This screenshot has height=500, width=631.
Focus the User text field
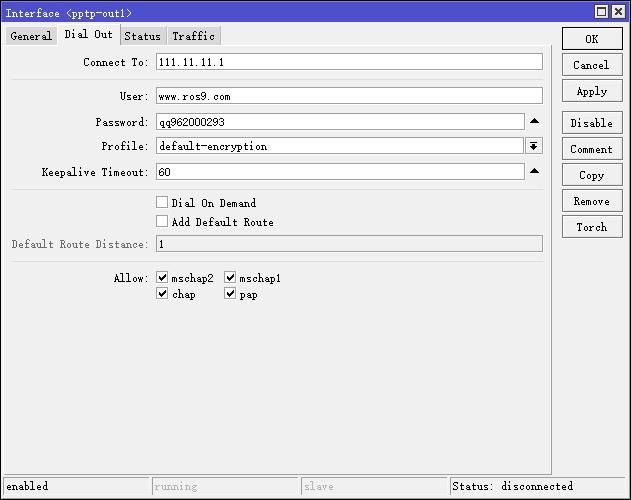pos(349,96)
